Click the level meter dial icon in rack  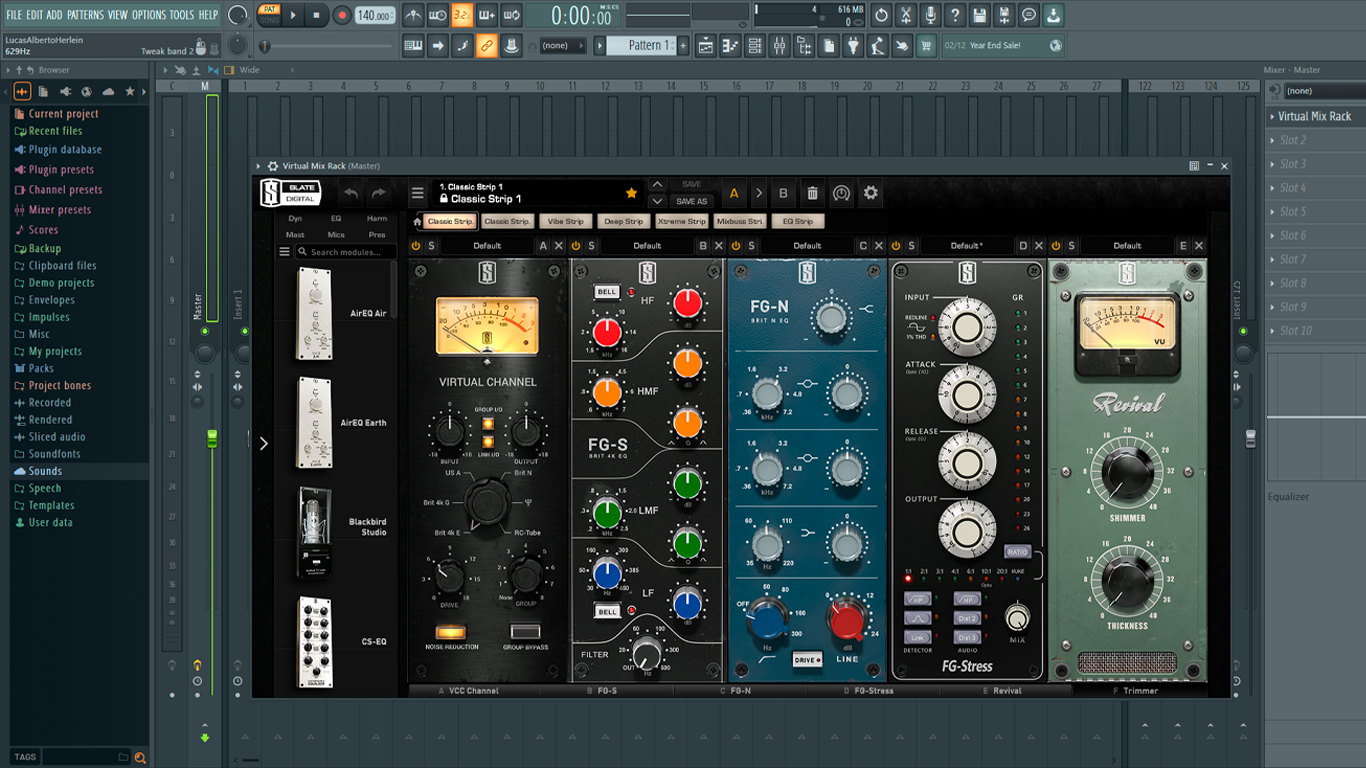tap(841, 193)
